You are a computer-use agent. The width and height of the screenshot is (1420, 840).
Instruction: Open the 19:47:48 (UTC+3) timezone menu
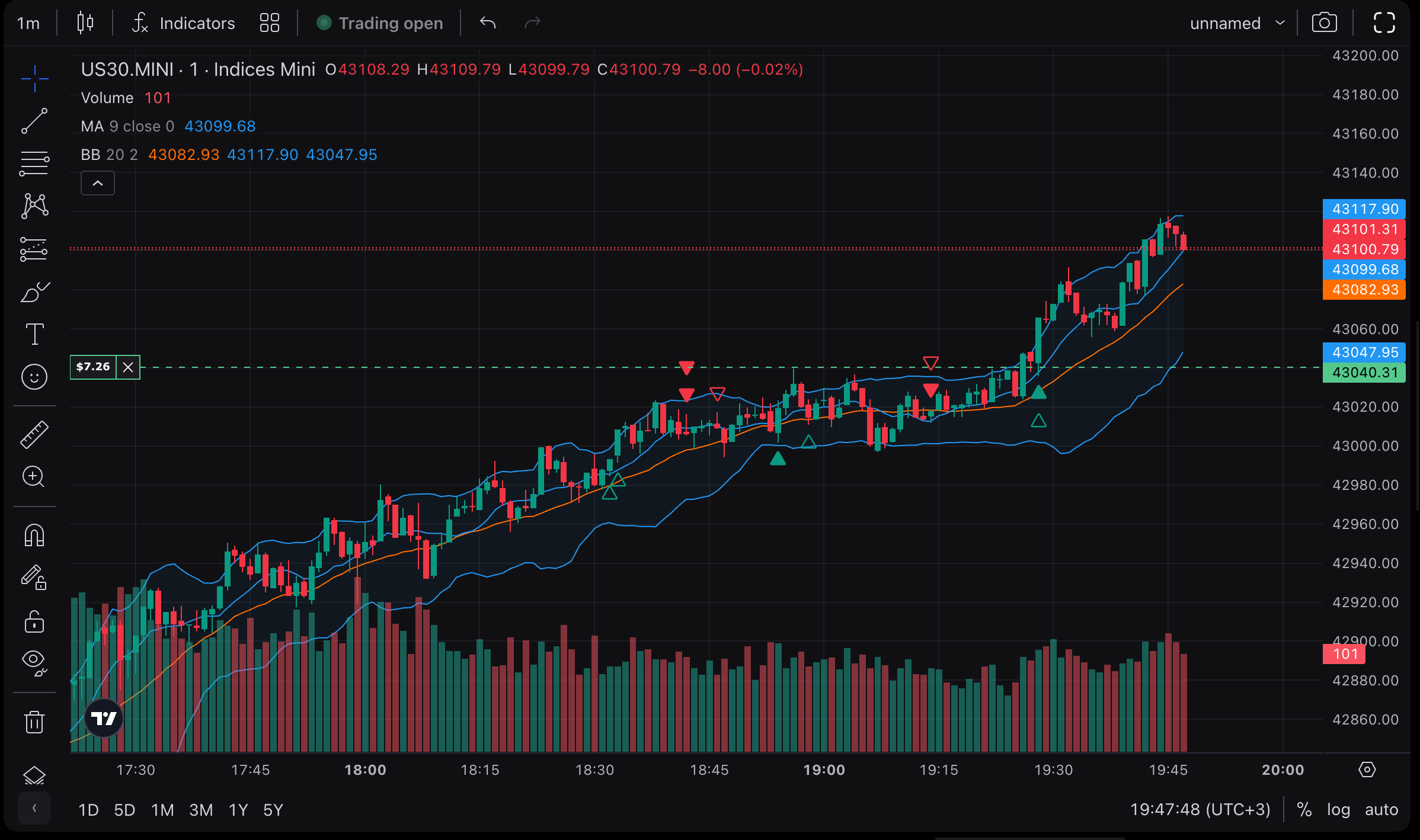click(1200, 810)
